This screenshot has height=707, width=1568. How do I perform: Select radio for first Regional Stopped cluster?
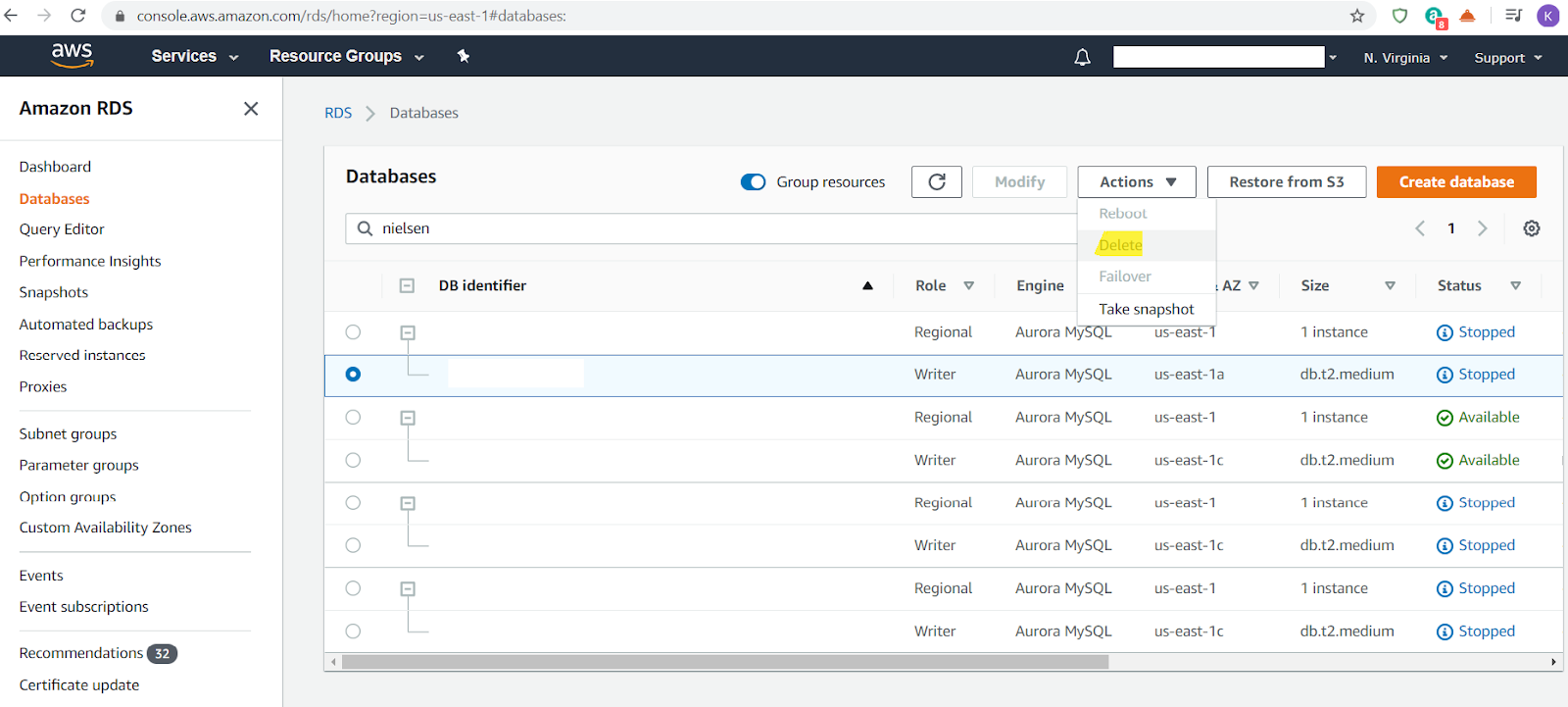(x=353, y=332)
